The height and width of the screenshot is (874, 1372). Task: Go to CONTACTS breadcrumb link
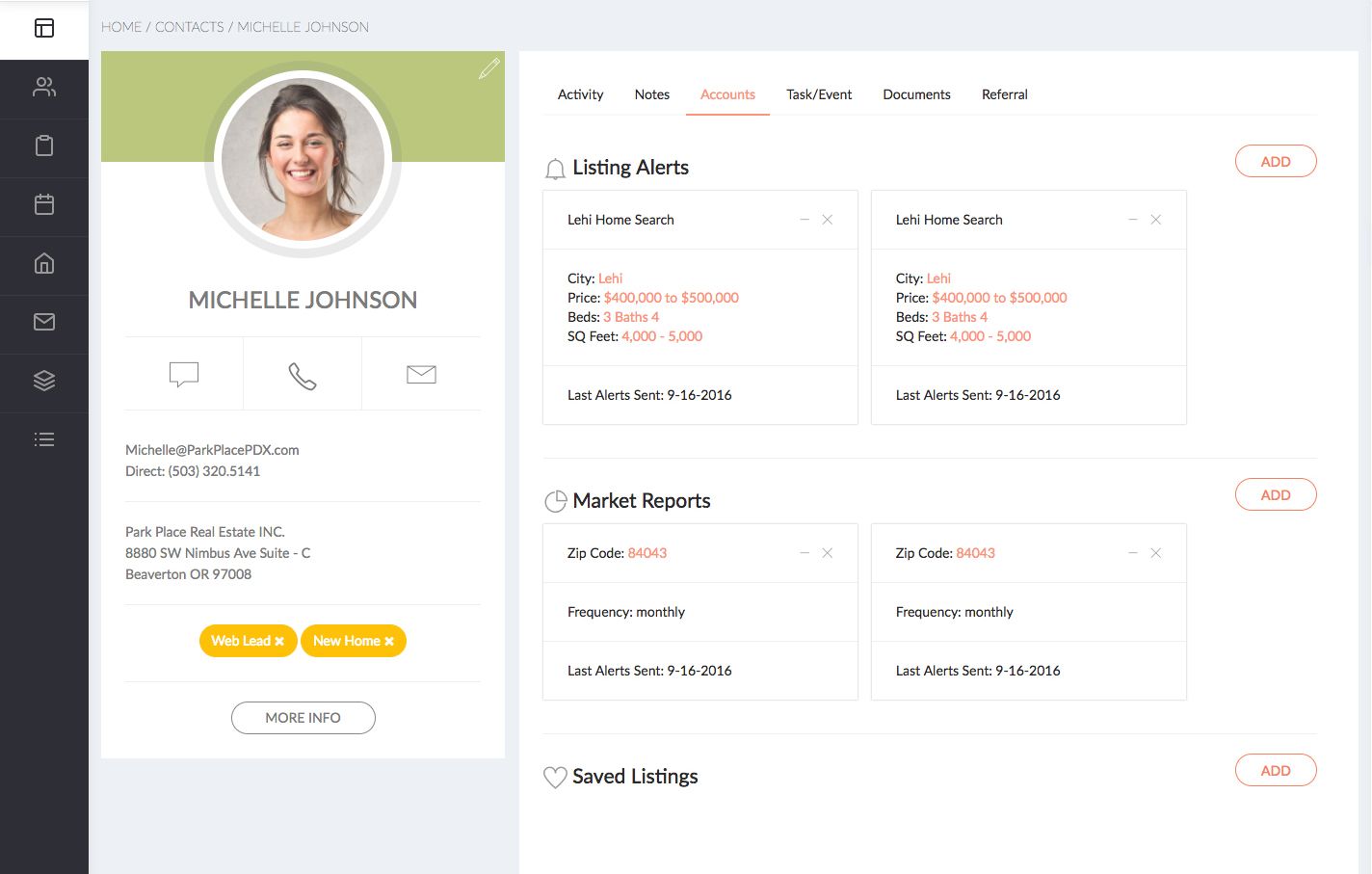(190, 27)
